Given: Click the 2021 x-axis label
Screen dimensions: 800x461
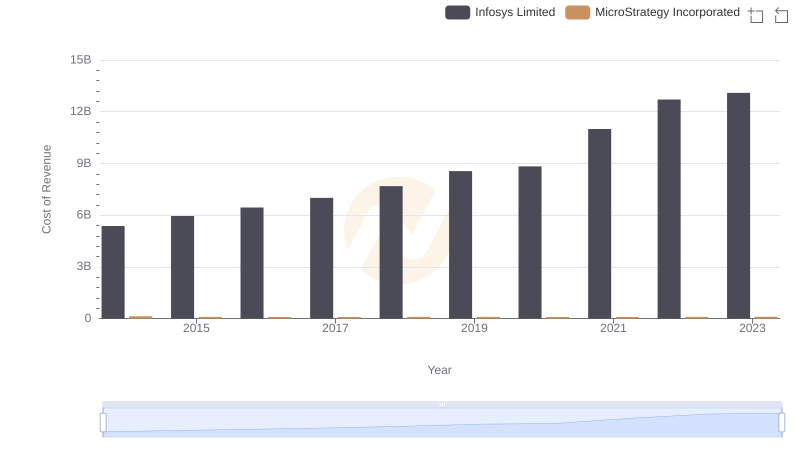Looking at the screenshot, I should click(613, 328).
